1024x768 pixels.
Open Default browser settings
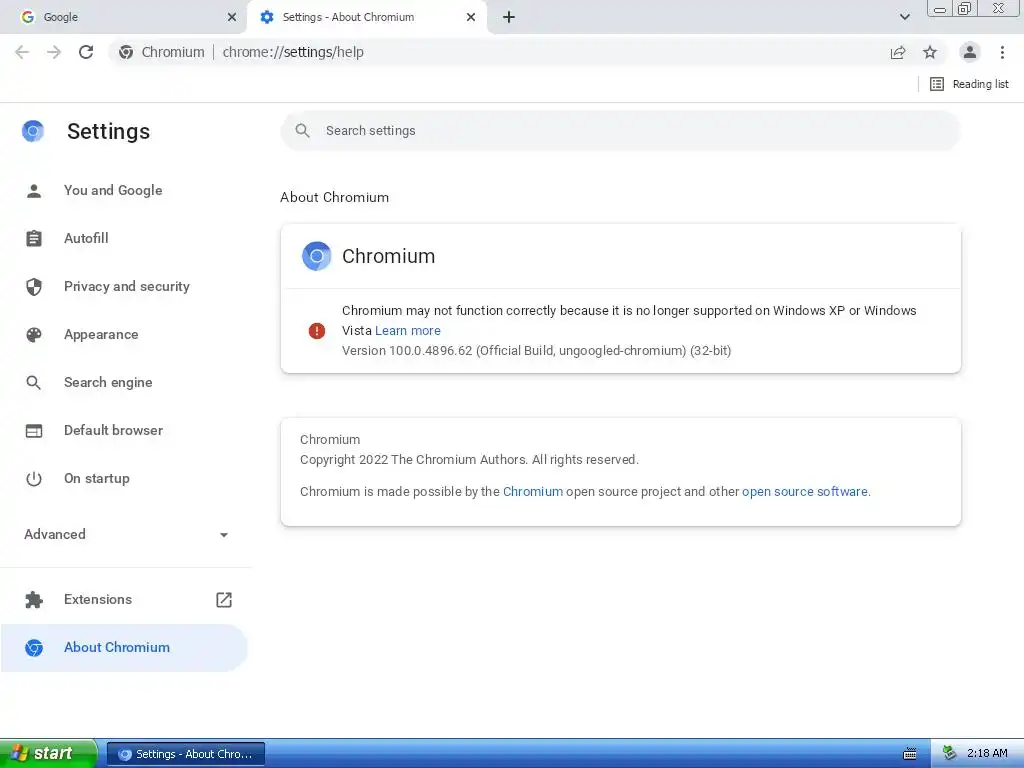click(124, 430)
